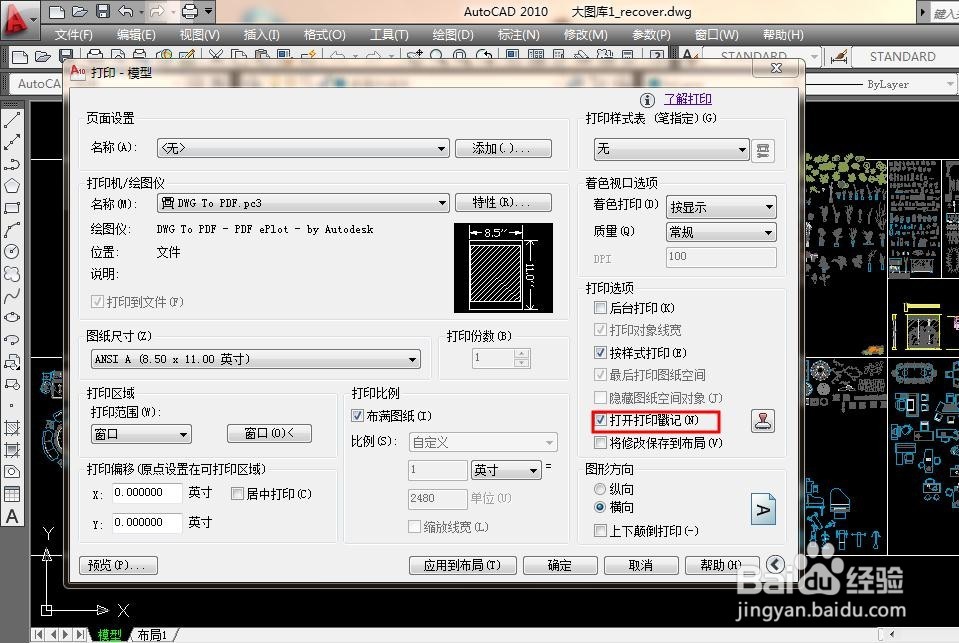Select the Arc draw tool
The image size is (959, 643).
(x=12, y=230)
